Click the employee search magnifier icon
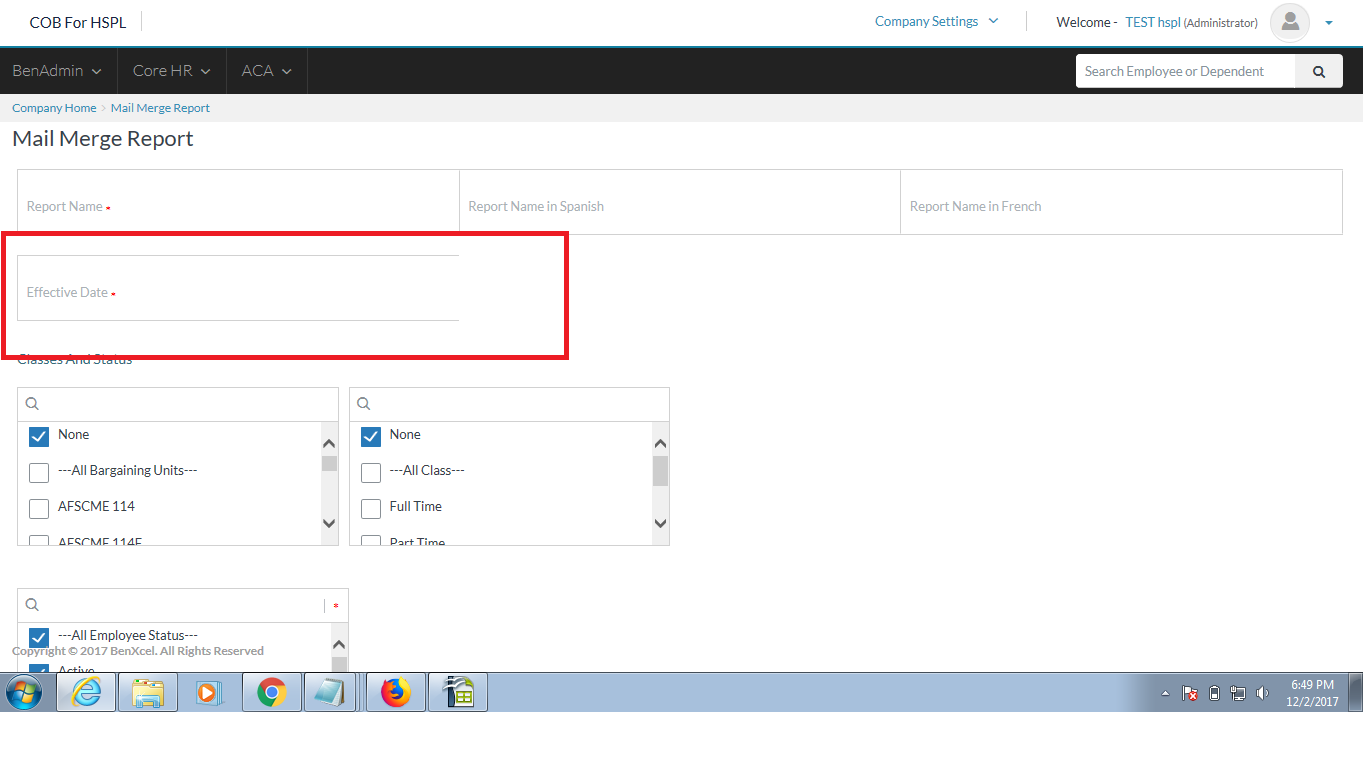This screenshot has width=1366, height=768. [x=1318, y=70]
